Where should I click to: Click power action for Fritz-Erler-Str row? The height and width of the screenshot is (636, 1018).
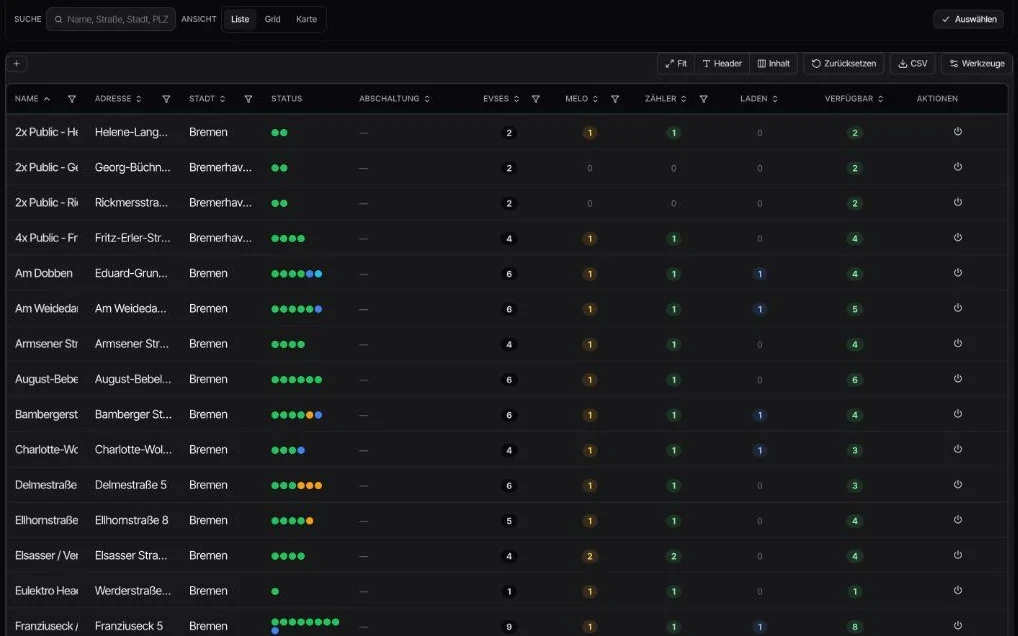[x=958, y=238]
